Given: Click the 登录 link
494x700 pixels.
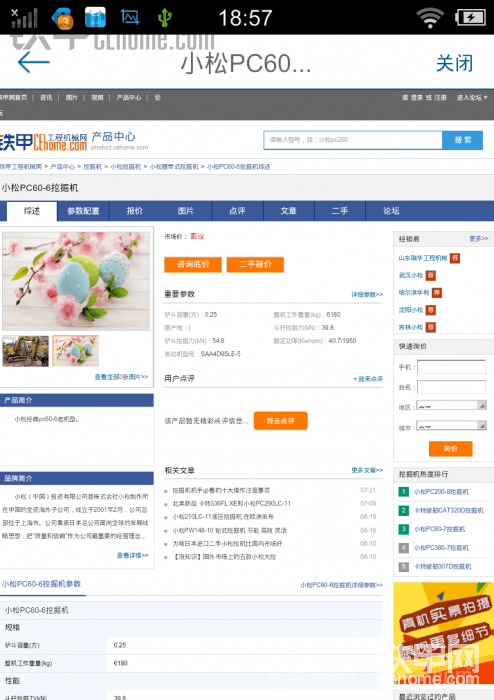Looking at the screenshot, I should [x=417, y=97].
